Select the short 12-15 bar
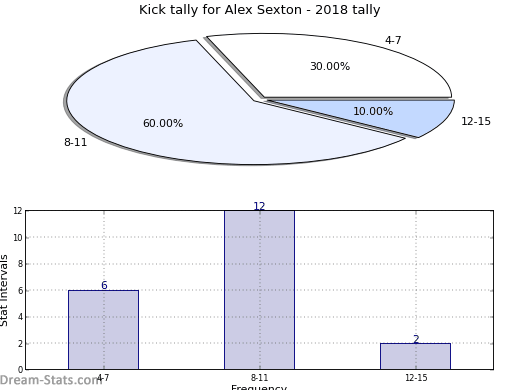Viewport: 520px width, 390px height. [x=415, y=356]
